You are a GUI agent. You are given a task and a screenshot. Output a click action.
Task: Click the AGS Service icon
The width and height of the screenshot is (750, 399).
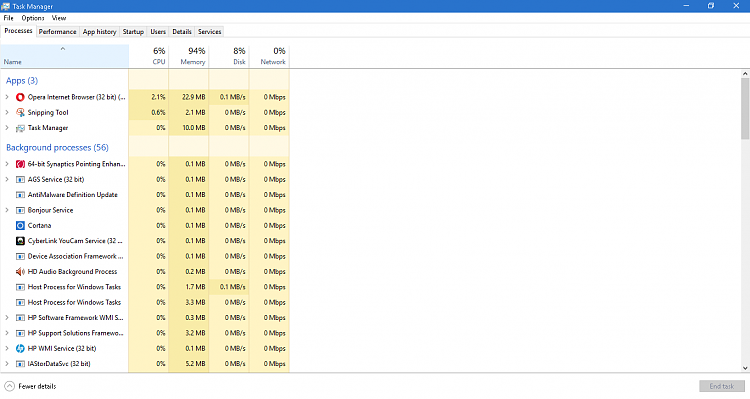[20, 179]
